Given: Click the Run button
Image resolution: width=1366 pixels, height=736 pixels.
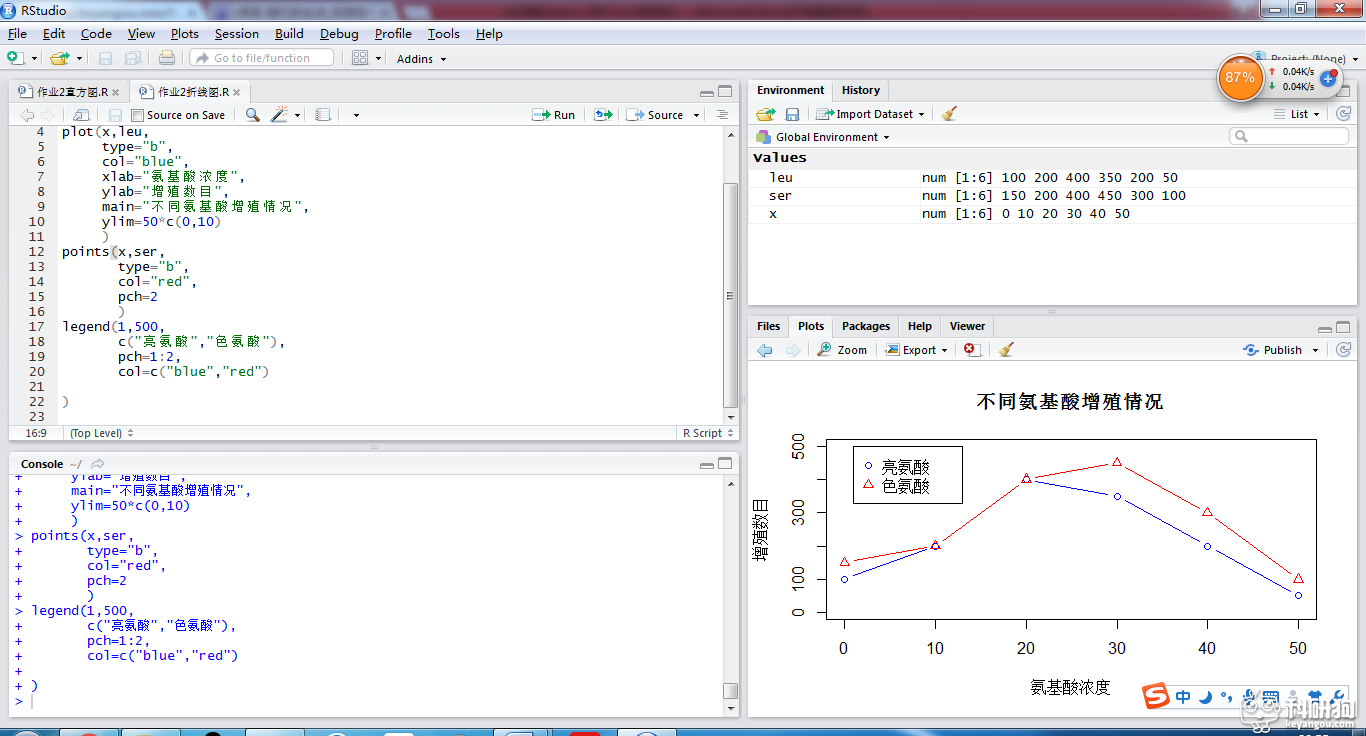Looking at the screenshot, I should [x=554, y=115].
